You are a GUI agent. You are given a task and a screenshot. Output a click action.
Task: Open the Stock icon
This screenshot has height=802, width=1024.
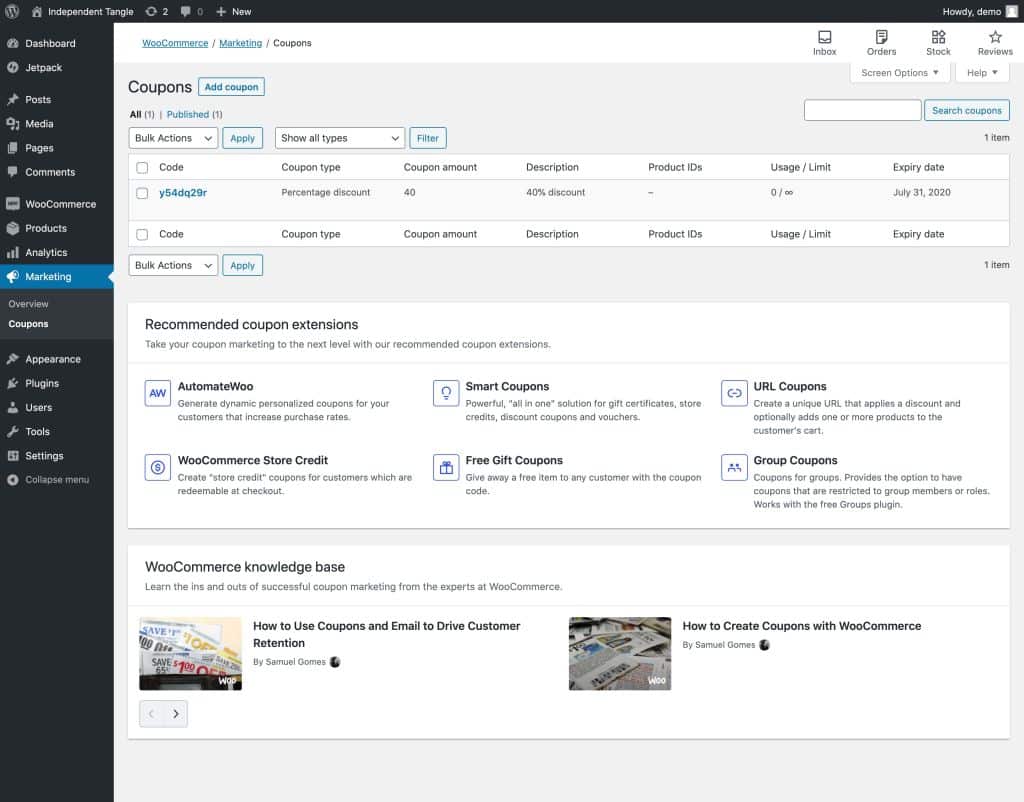tap(938, 37)
